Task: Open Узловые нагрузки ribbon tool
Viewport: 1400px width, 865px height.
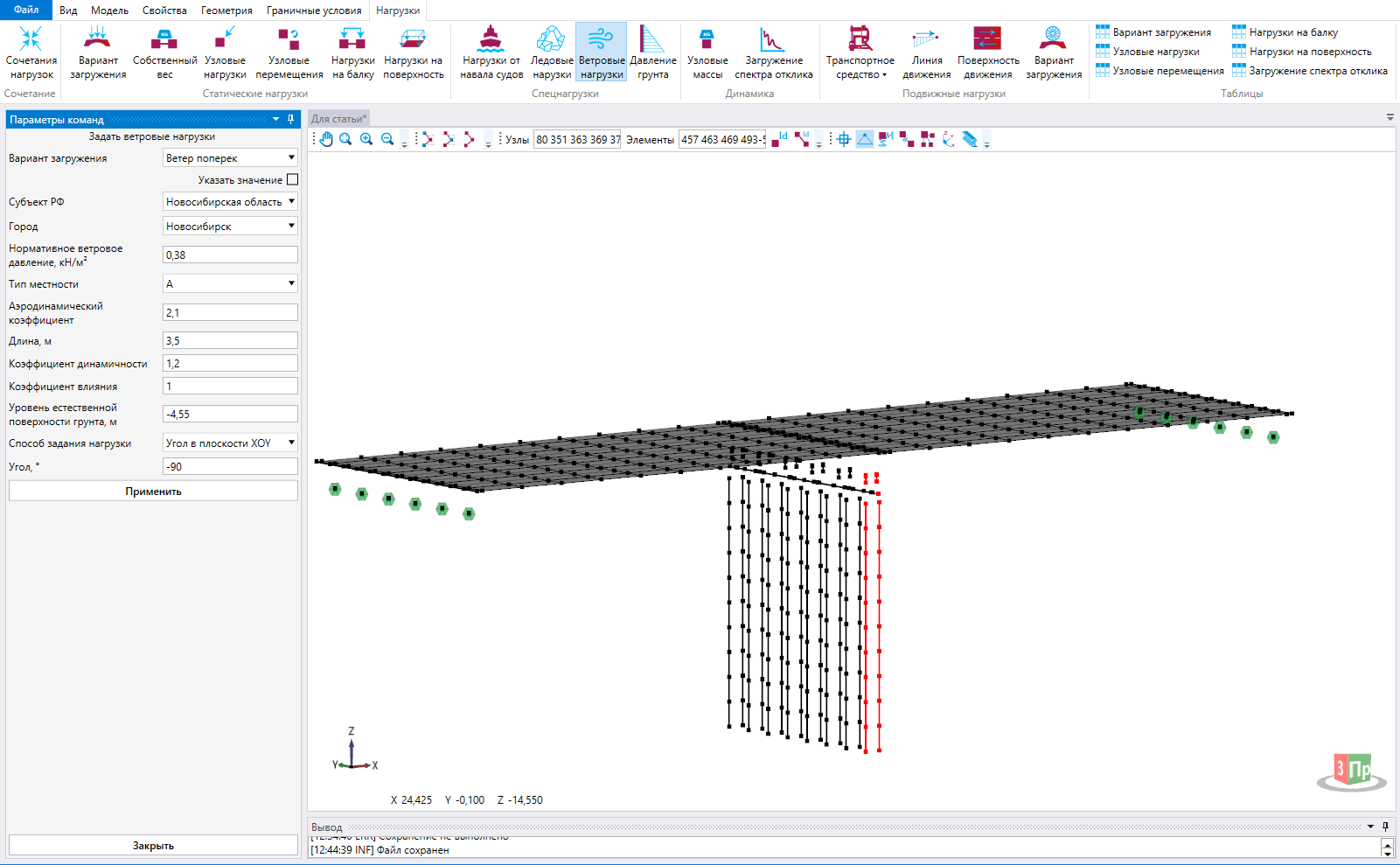Action: pos(225,52)
